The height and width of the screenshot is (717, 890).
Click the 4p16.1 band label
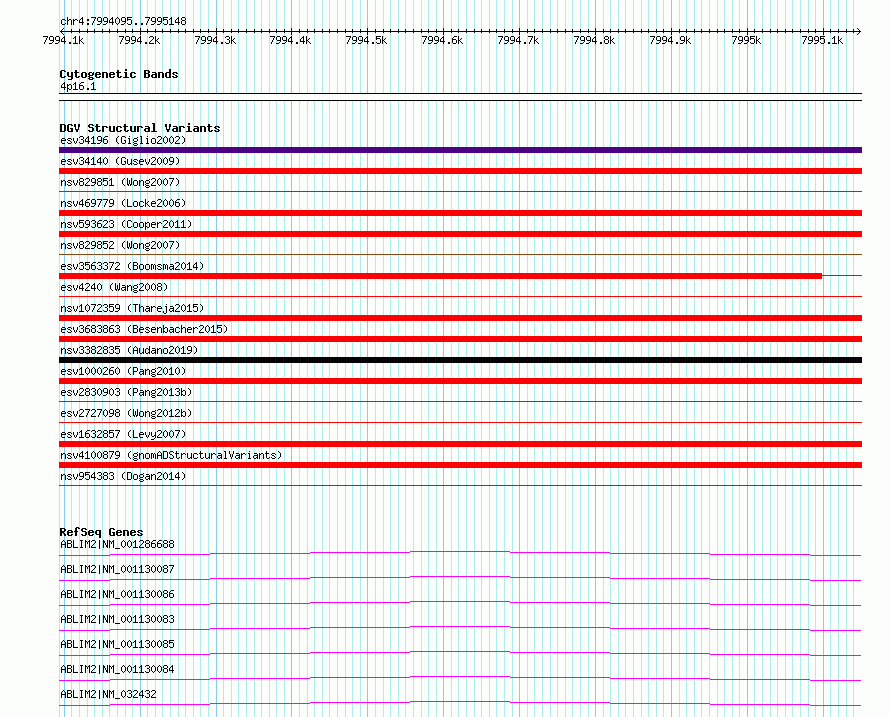pos(78,86)
